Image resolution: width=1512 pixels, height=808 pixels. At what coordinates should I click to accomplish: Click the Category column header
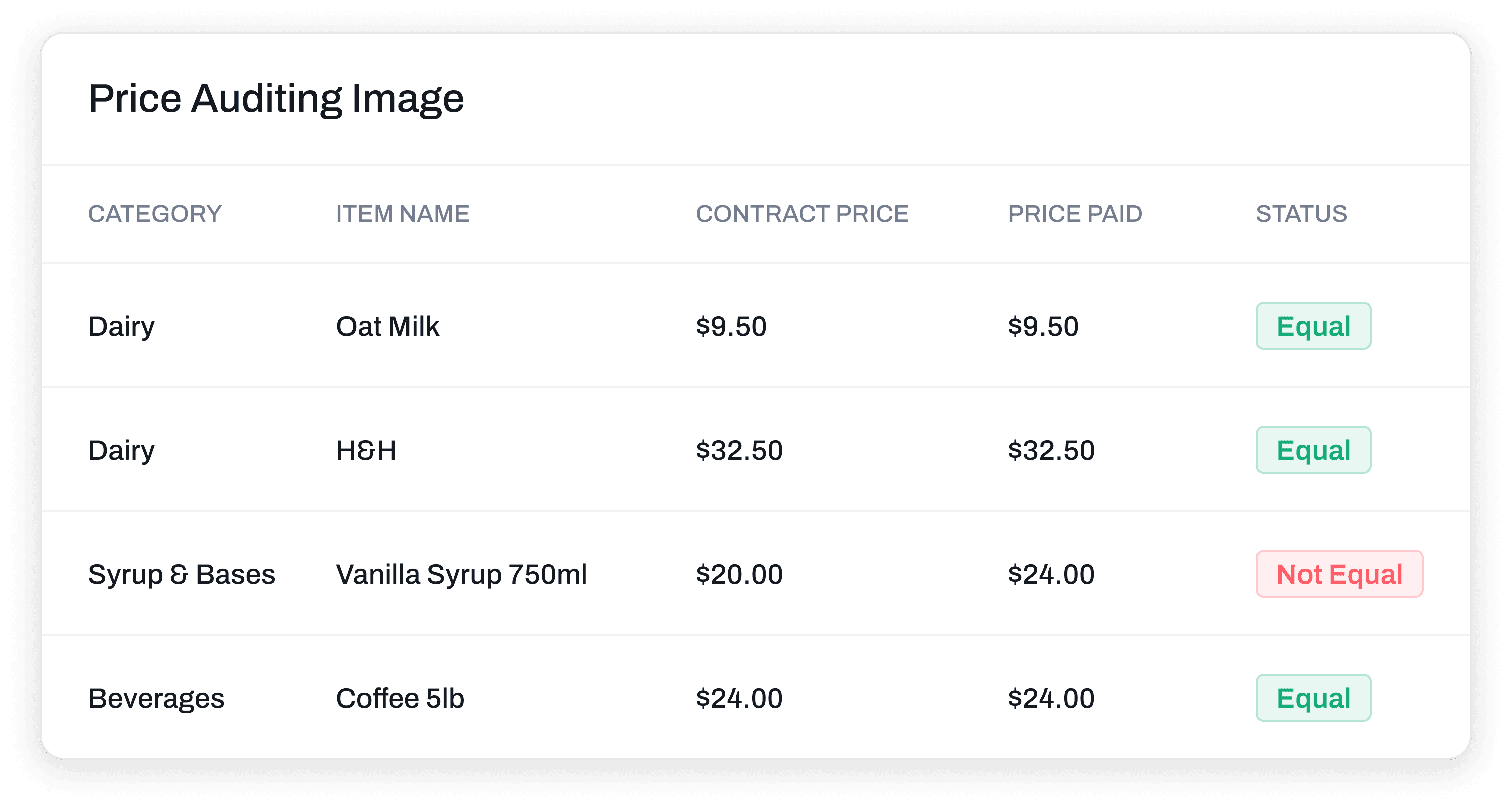pos(155,214)
